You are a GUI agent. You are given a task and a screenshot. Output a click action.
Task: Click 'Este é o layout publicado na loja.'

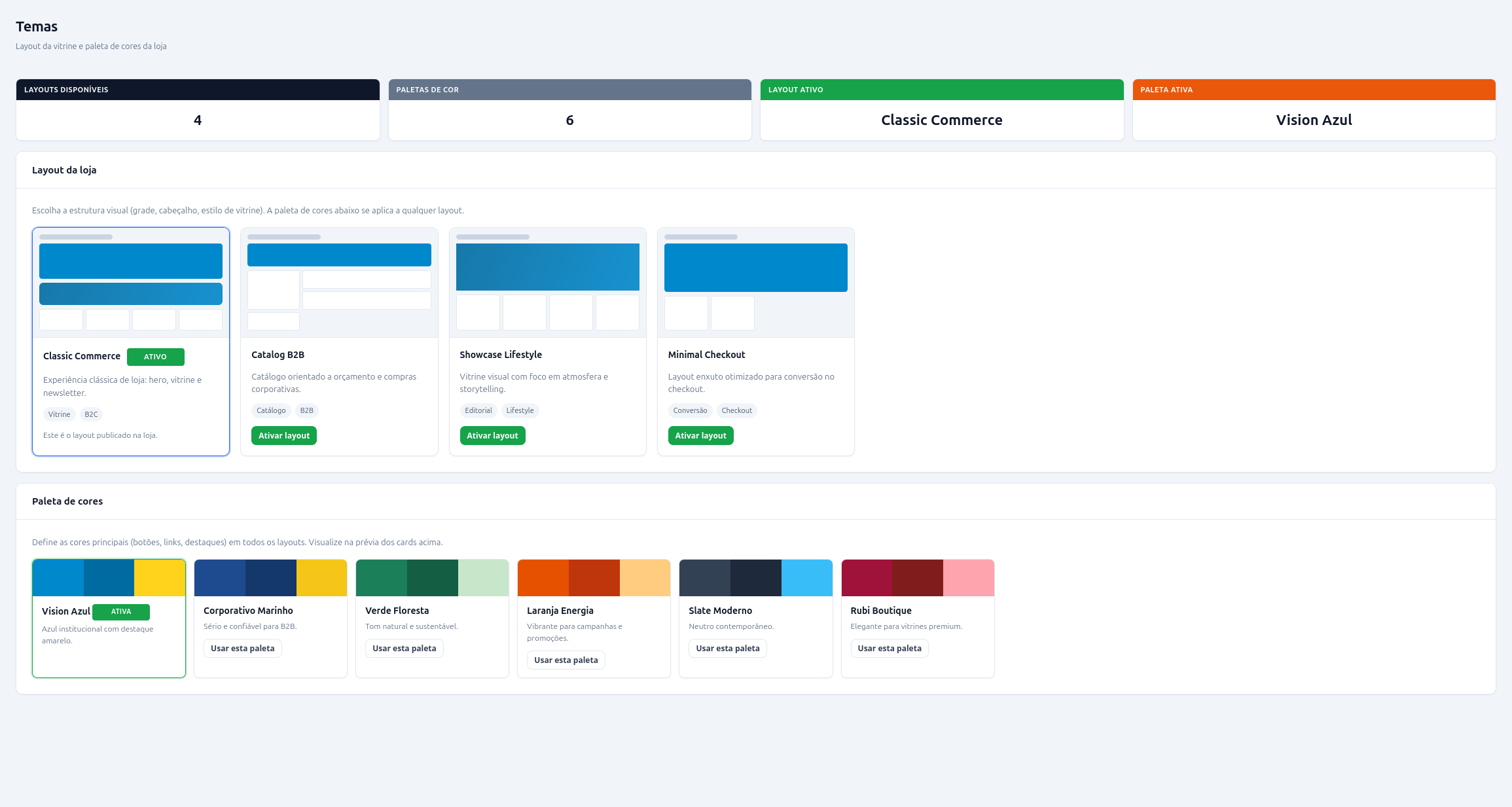(x=100, y=435)
